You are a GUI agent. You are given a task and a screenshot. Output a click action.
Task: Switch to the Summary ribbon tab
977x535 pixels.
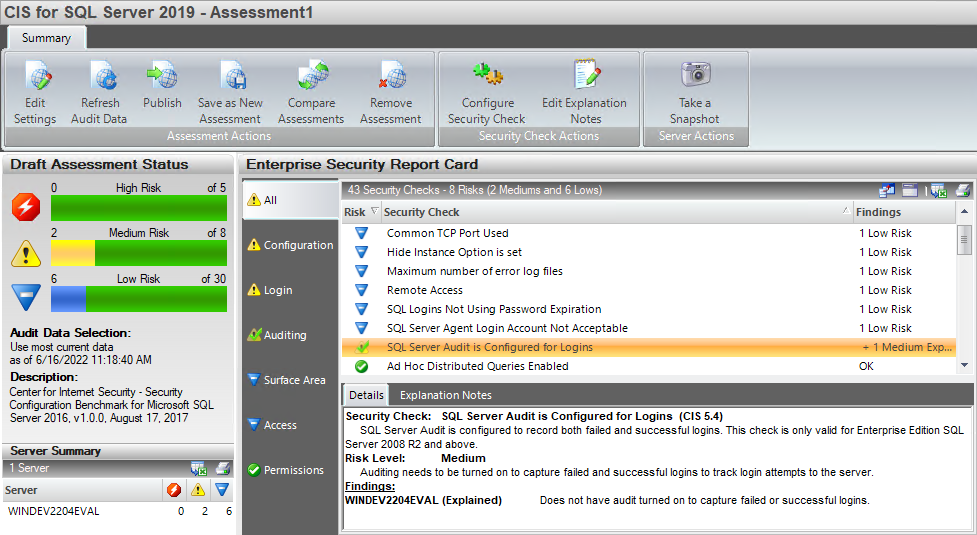coord(46,38)
